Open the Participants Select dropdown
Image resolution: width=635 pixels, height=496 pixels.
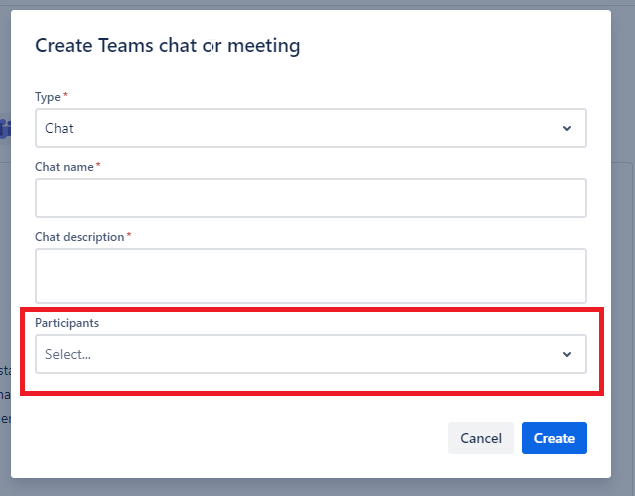(311, 354)
